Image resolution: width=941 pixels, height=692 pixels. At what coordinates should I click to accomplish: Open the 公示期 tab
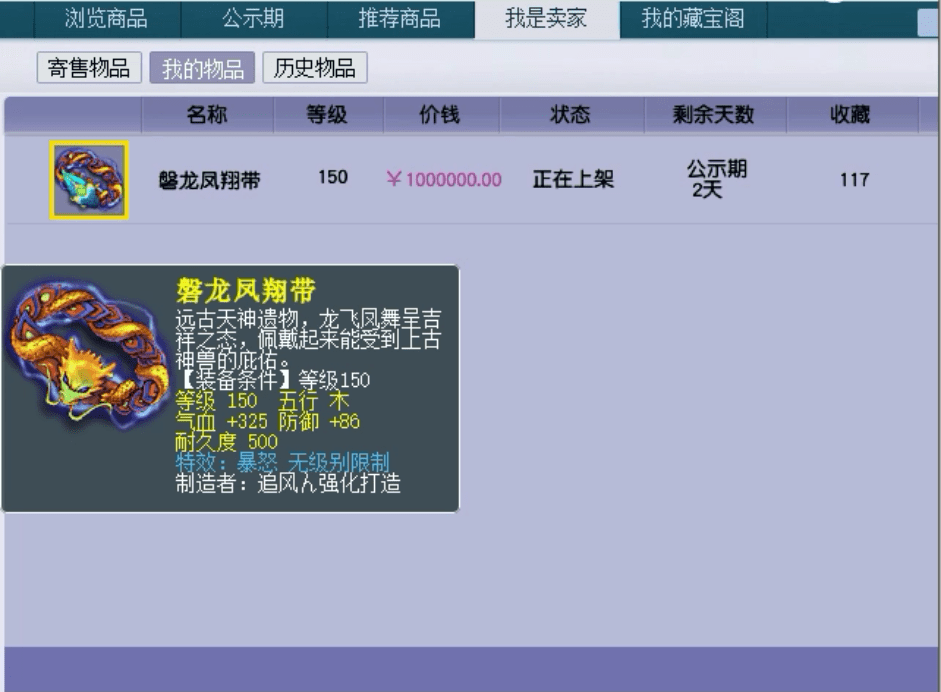(x=253, y=19)
